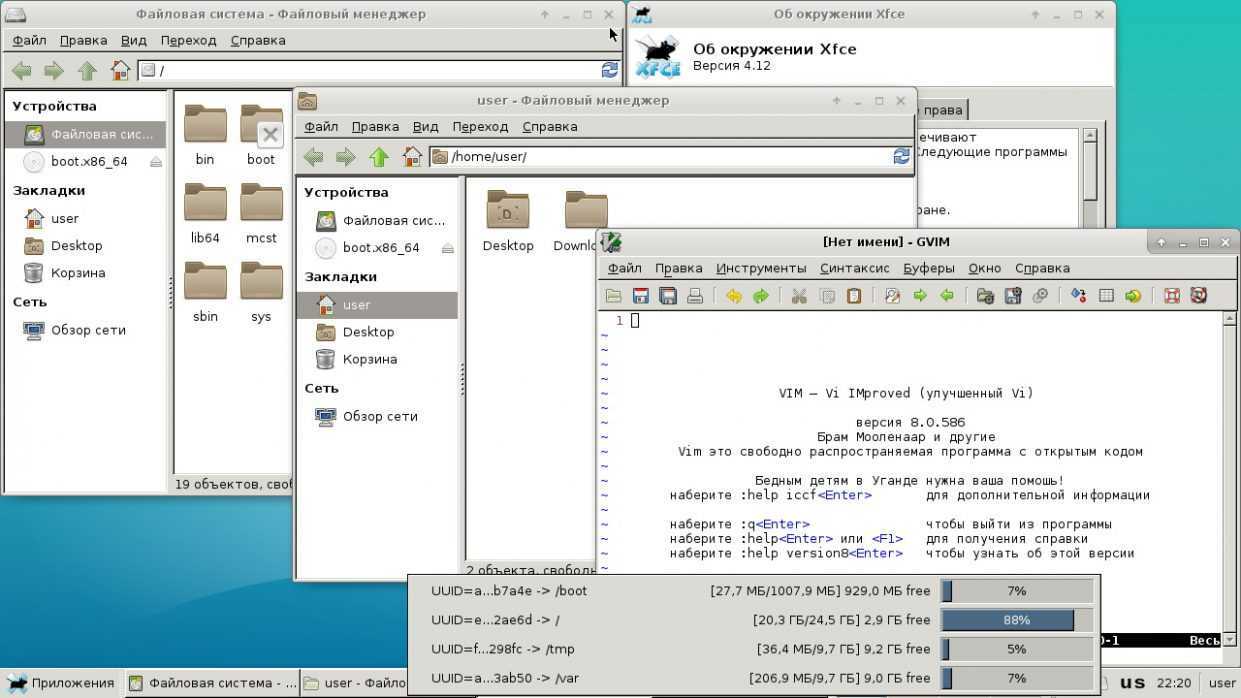Open the Приложения applications menu
1241x698 pixels.
click(x=61, y=683)
